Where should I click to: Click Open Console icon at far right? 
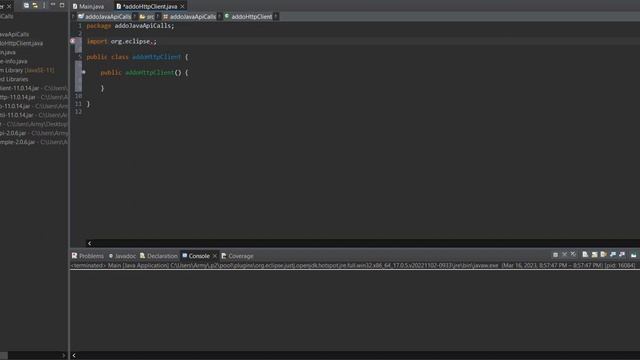633,255
